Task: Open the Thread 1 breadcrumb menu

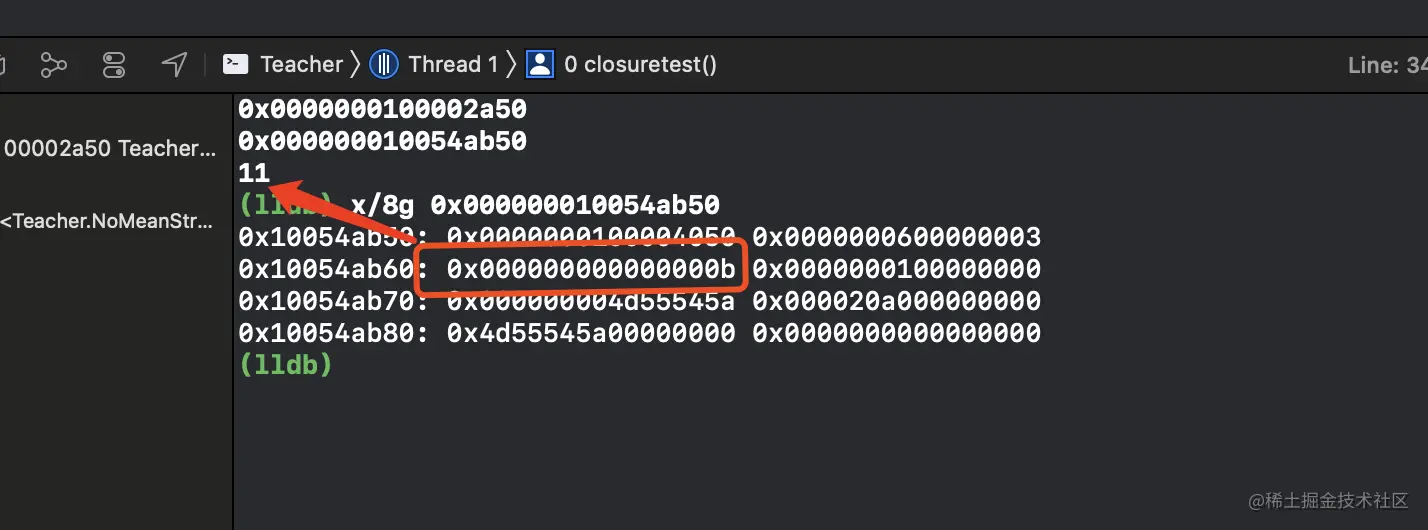Action: pyautogui.click(x=453, y=65)
